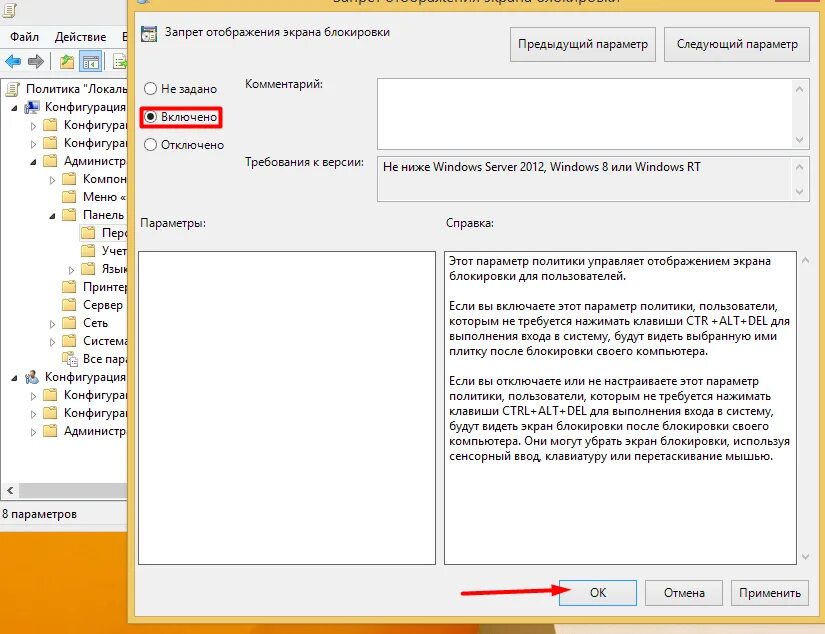This screenshot has height=634, width=825.
Task: Go back with the blue left arrow toolbar icon
Action: [13, 62]
